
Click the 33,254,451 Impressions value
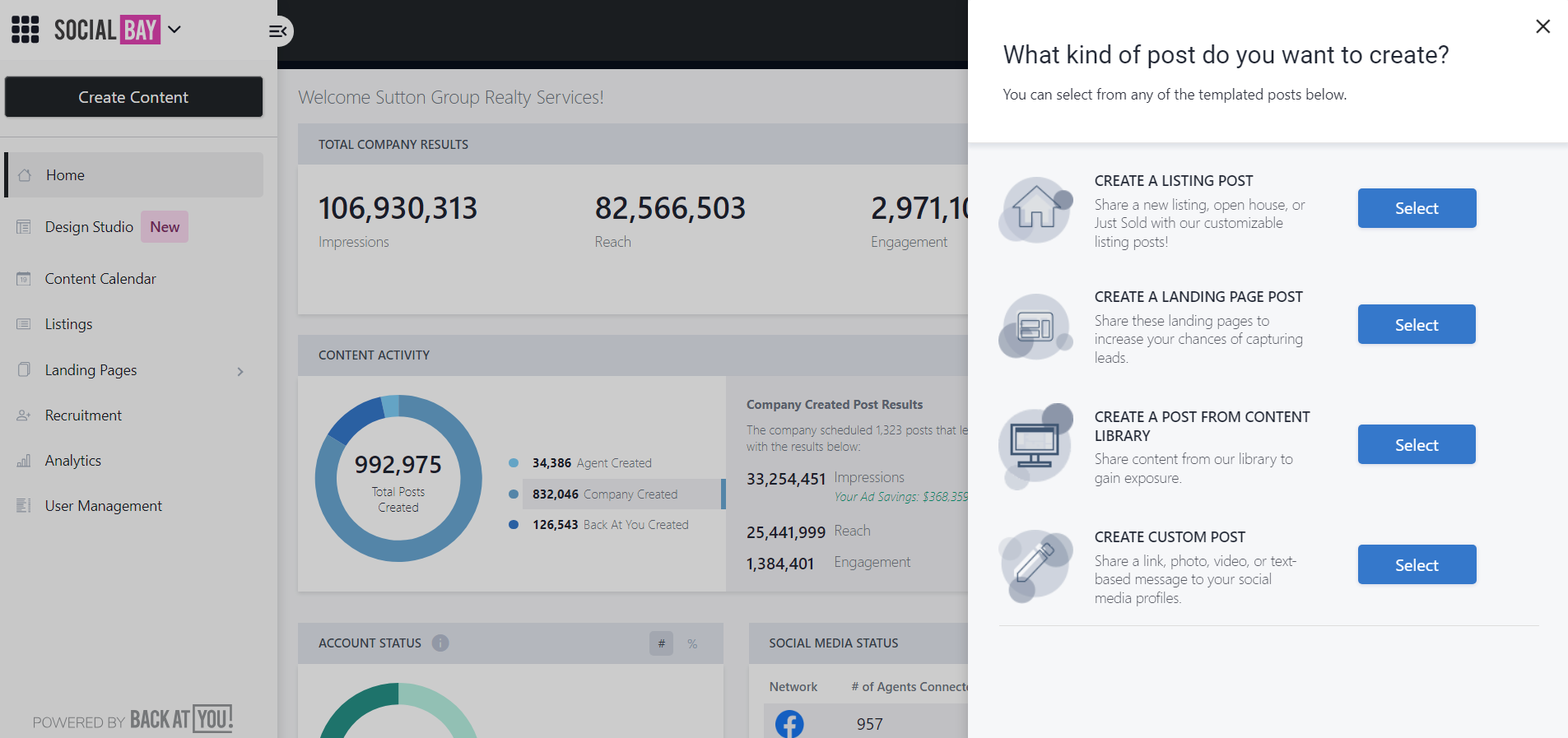(786, 479)
